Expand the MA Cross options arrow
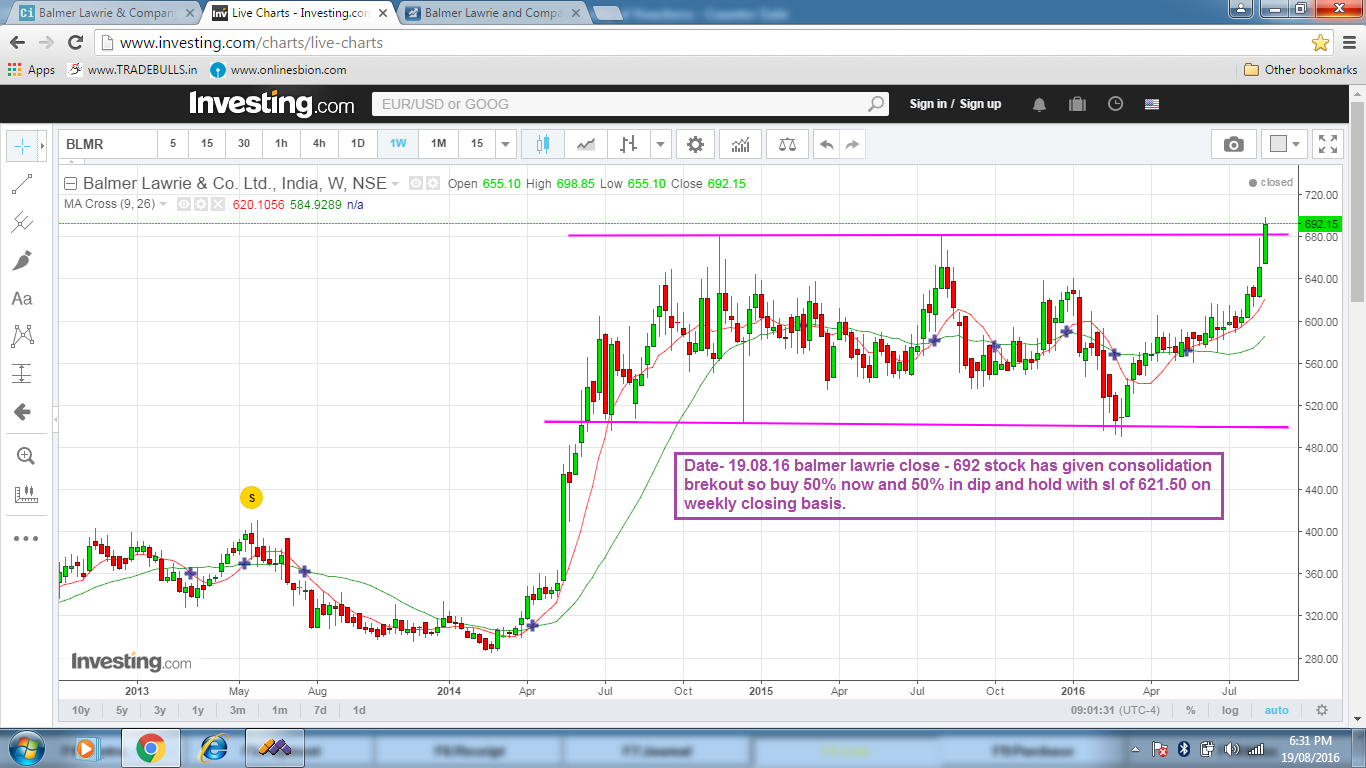 click(x=164, y=204)
